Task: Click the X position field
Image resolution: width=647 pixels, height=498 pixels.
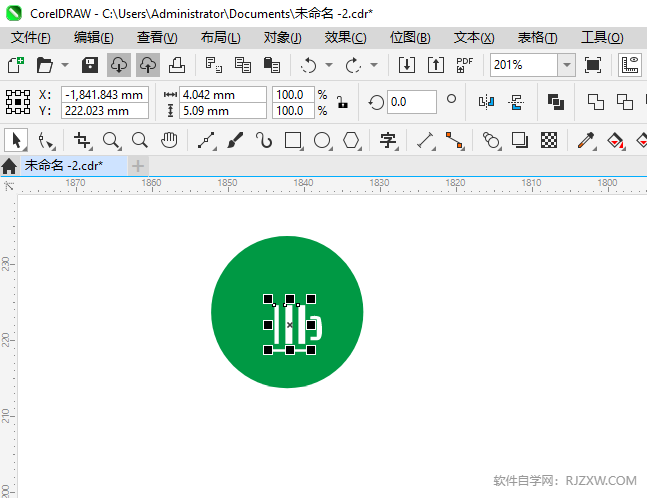Action: (x=105, y=94)
